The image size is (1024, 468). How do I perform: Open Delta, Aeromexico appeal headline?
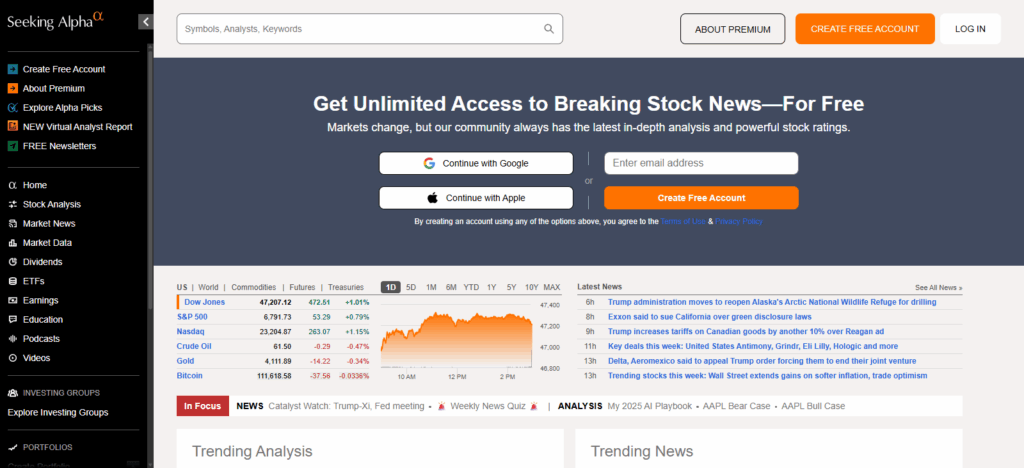point(762,361)
